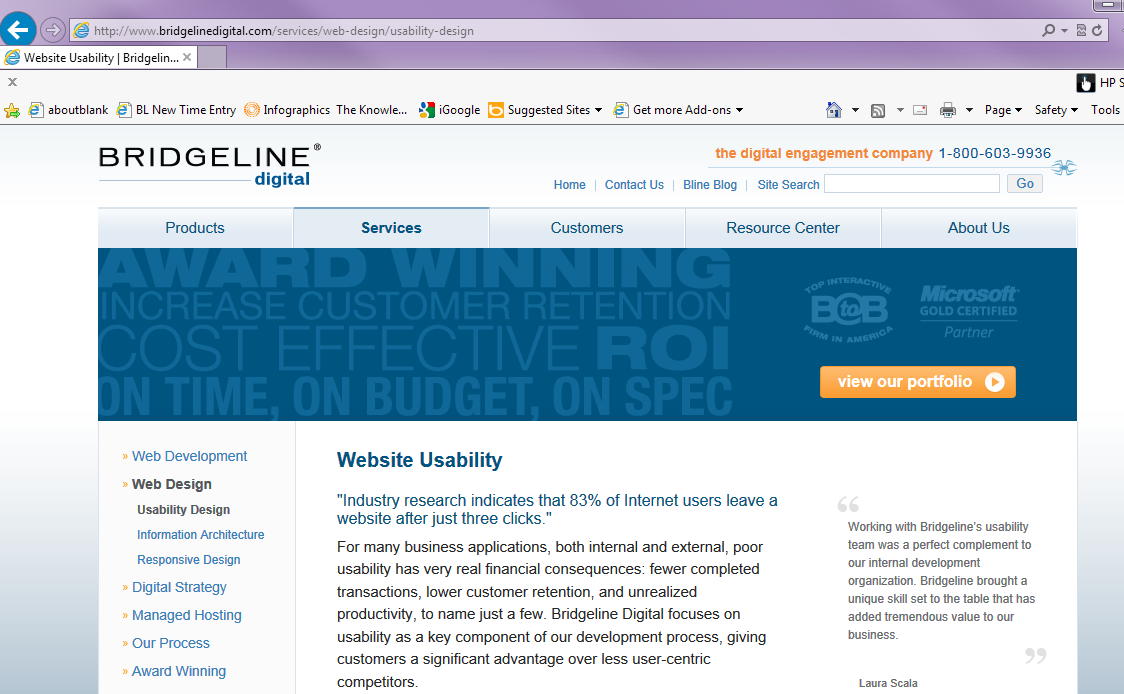The image size is (1124, 694).
Task: Click the page icon beside the URL
Action: point(82,30)
